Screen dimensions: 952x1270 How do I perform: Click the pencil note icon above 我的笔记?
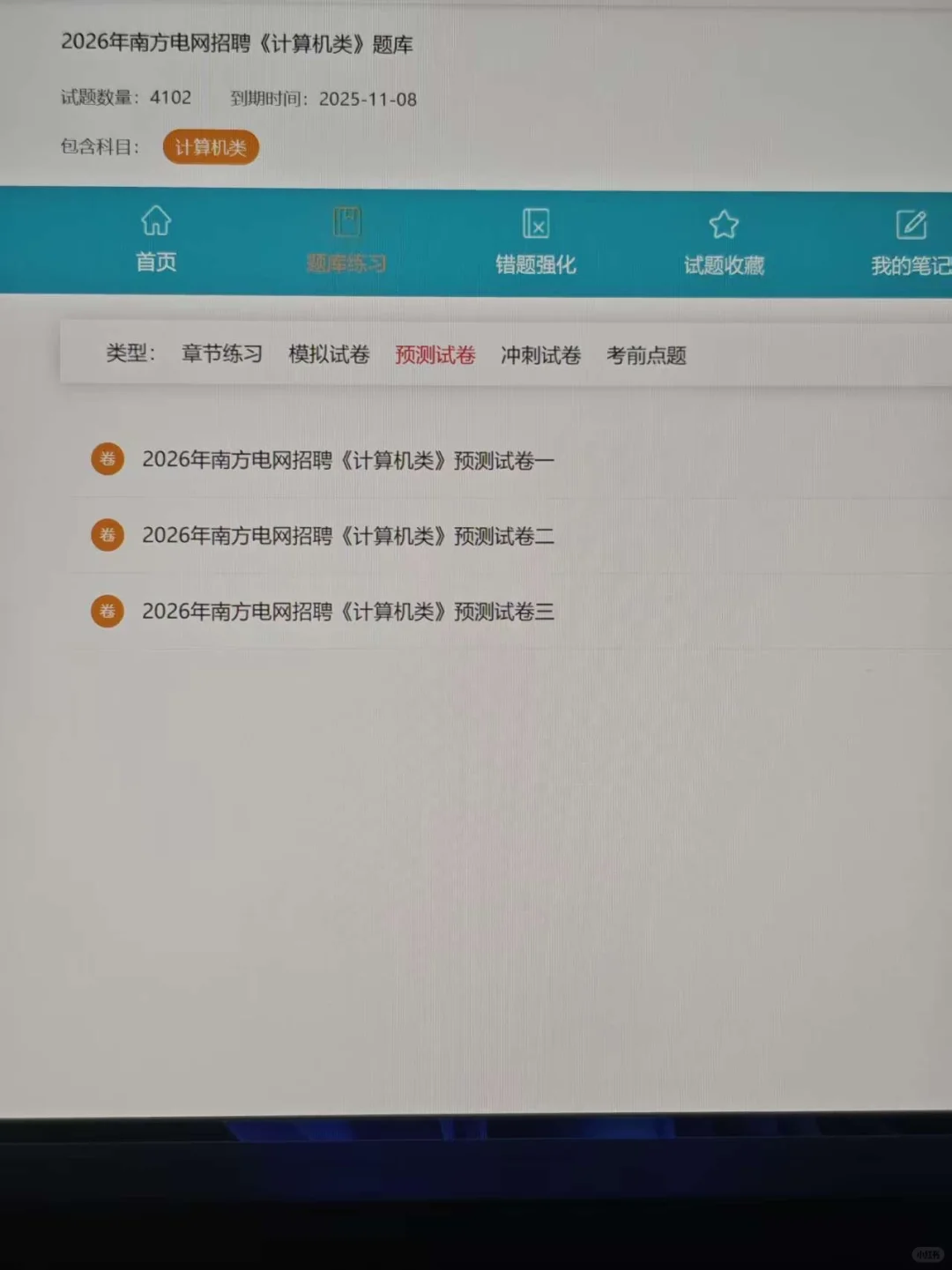click(911, 225)
